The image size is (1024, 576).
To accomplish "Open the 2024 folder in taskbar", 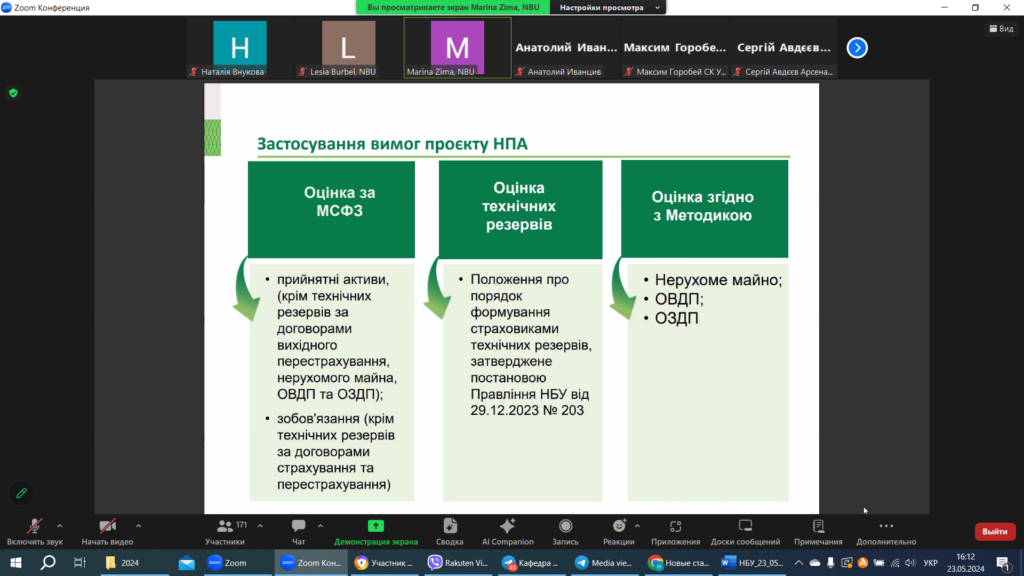I will [x=135, y=562].
